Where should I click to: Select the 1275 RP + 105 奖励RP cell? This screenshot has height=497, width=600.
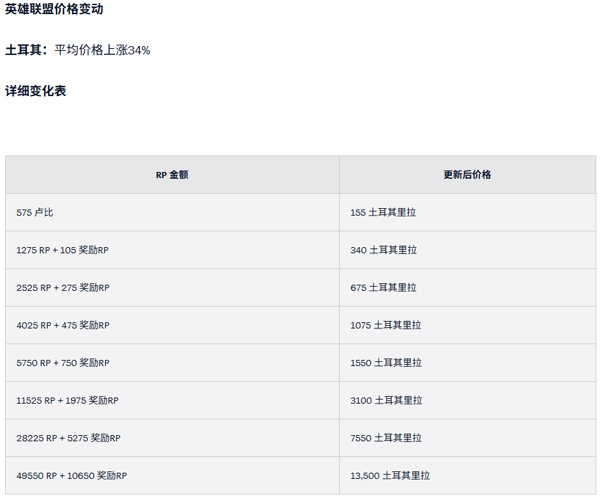pos(62,250)
